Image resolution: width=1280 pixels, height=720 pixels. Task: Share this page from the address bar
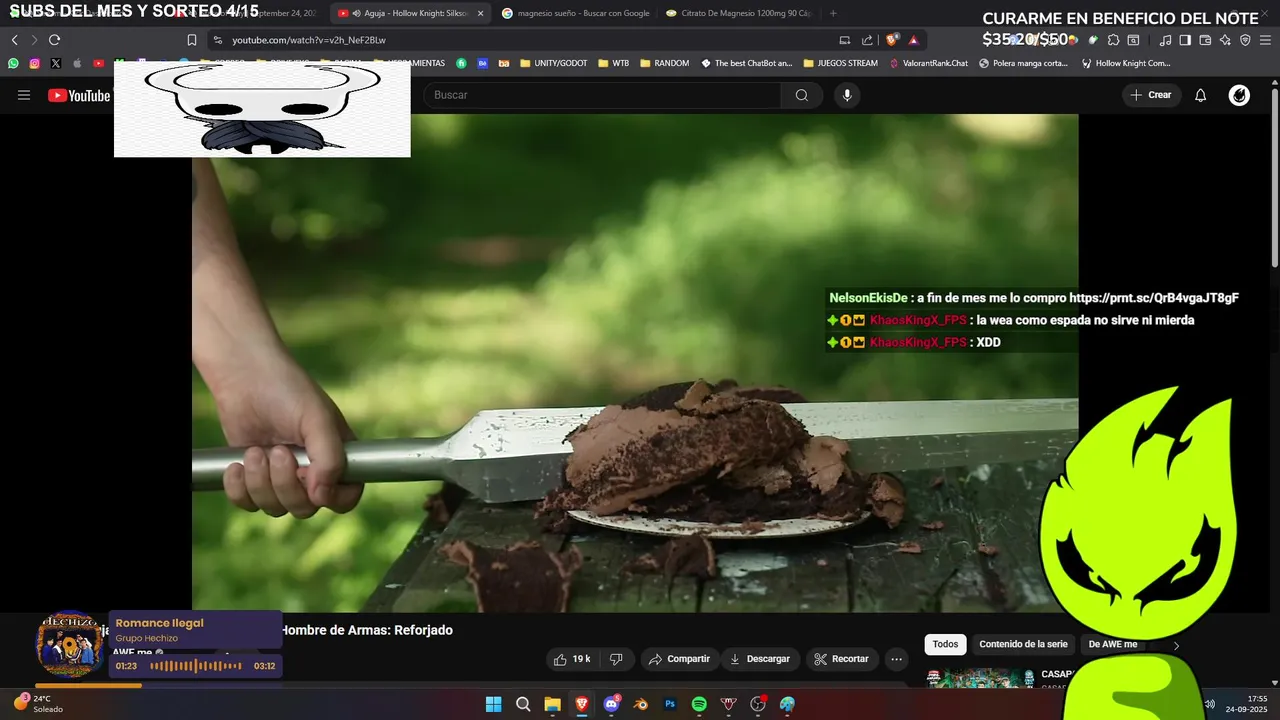pos(867,40)
